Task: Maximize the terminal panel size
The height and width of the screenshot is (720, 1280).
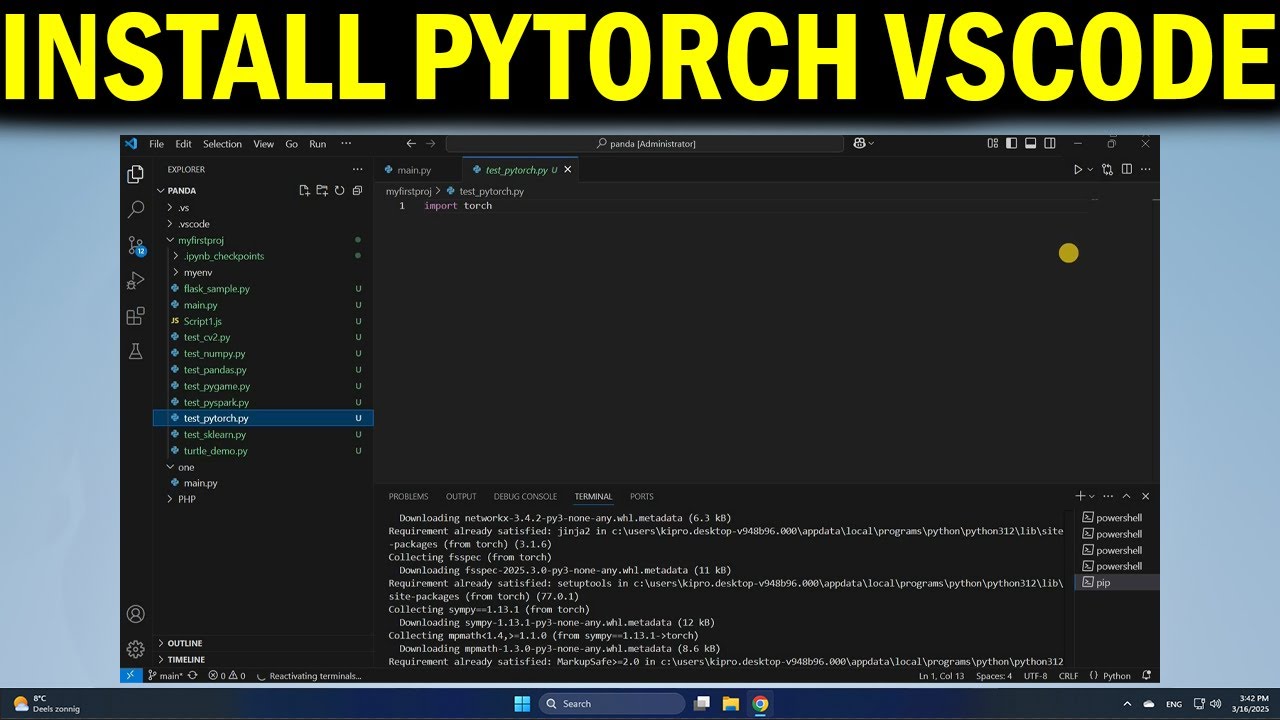Action: click(x=1127, y=496)
